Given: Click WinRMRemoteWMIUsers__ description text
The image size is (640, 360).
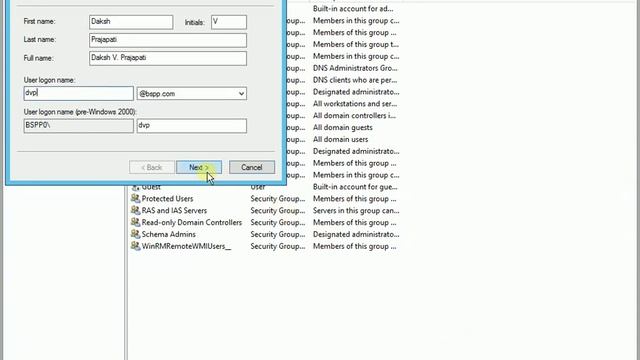Looking at the screenshot, I should (354, 246).
